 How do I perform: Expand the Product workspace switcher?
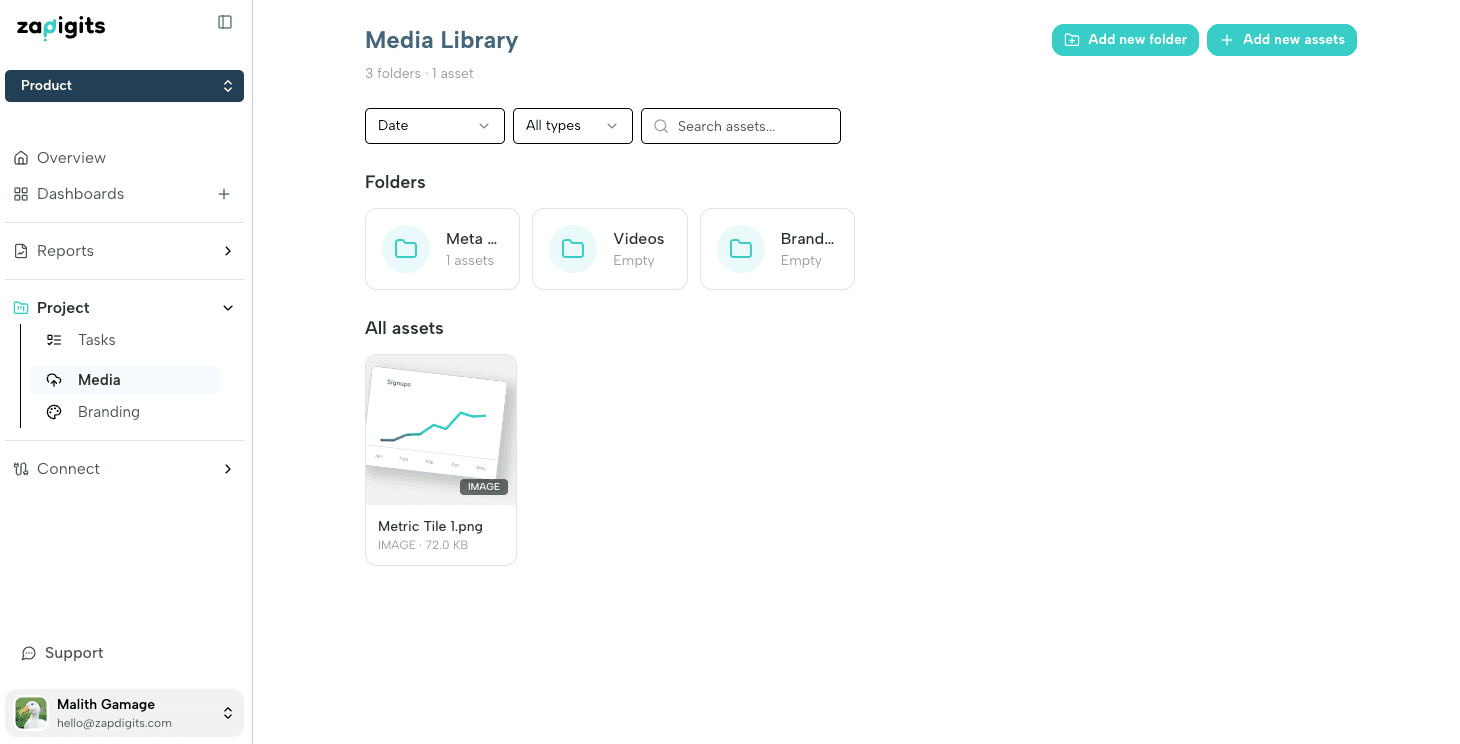pos(124,85)
